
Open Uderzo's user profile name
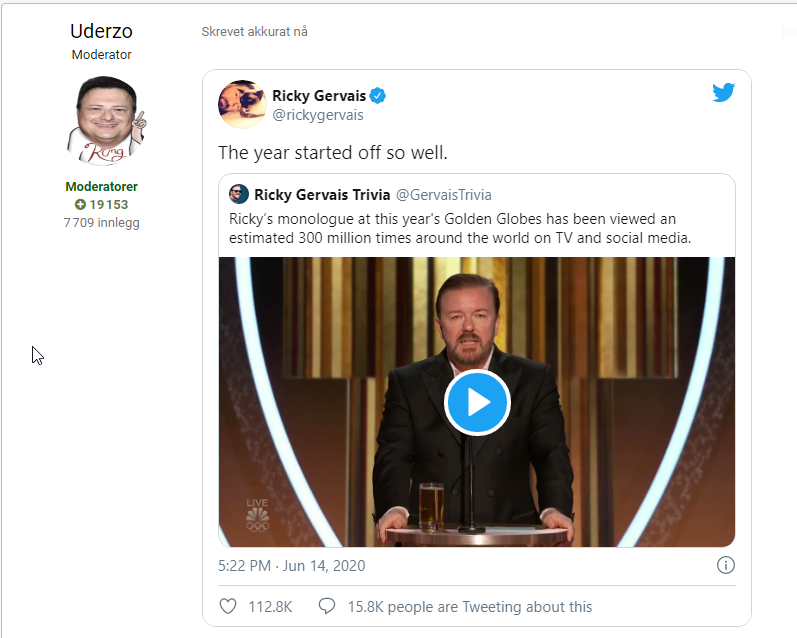[101, 31]
